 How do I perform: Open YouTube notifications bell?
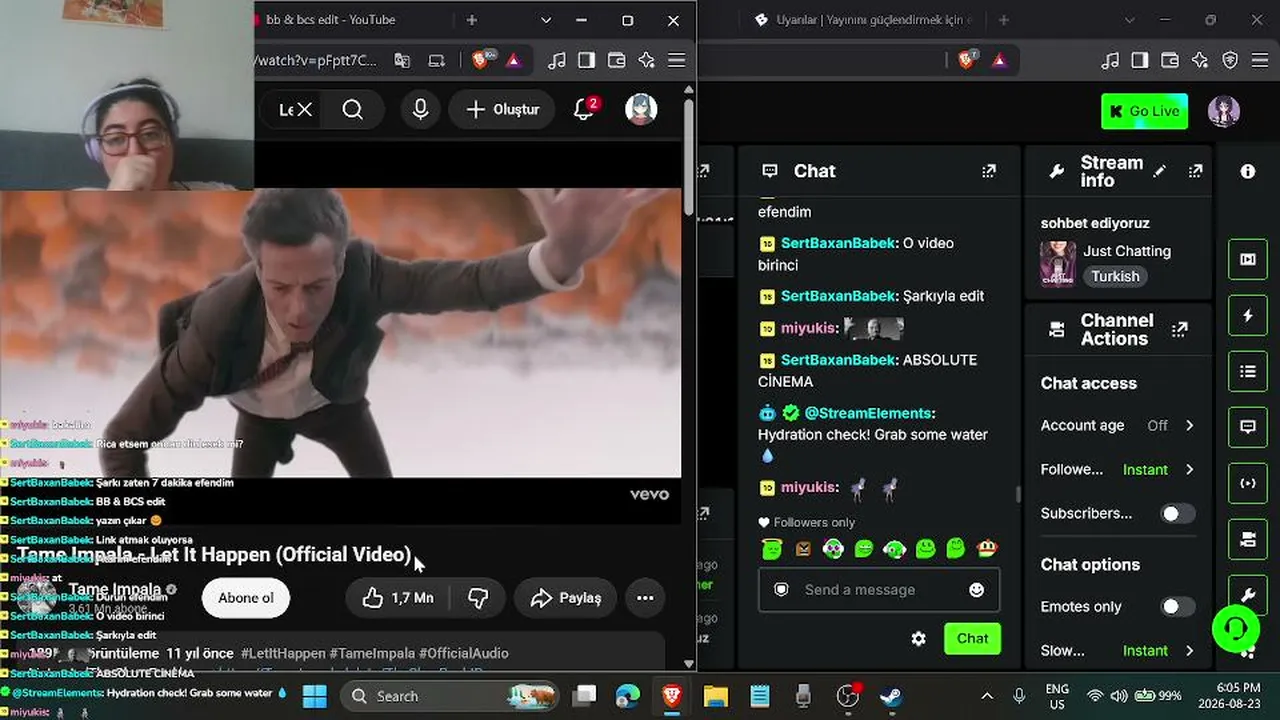[585, 109]
